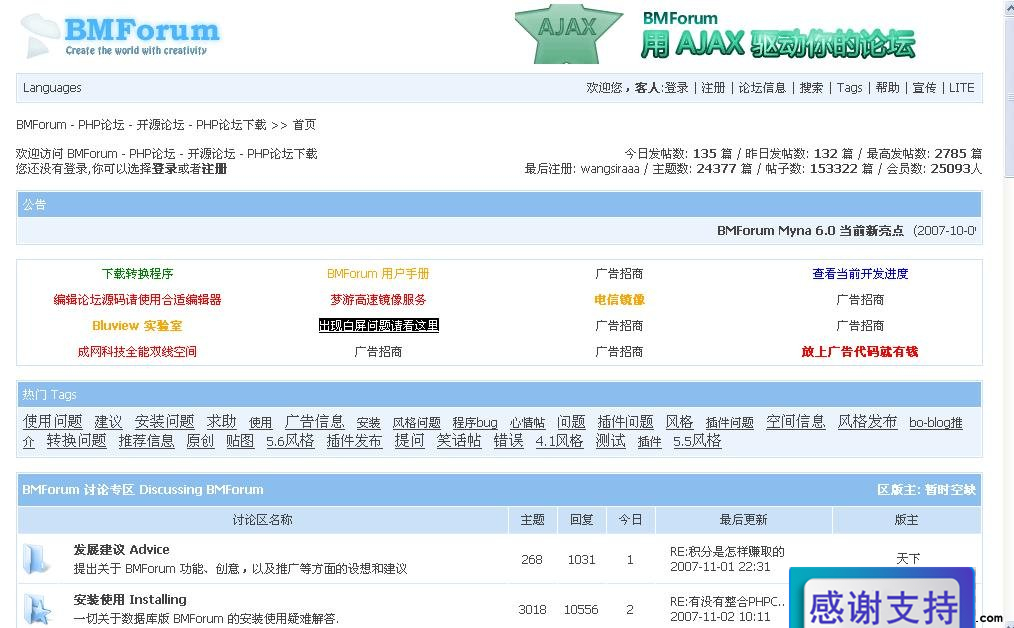1014x628 pixels.
Task: Select the 安装问题 tag
Action: pyautogui.click(x=165, y=422)
